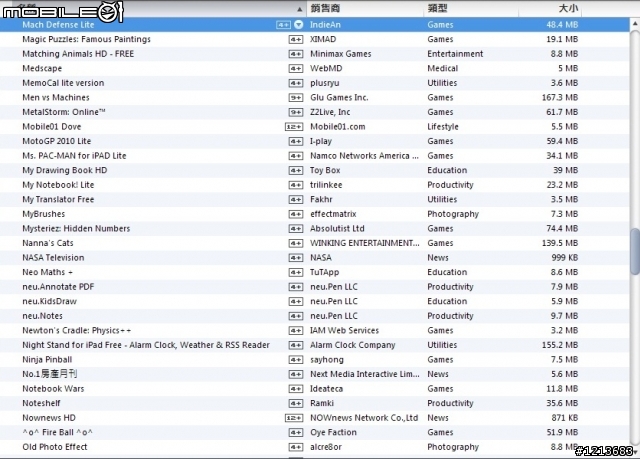
Task: Select Ms. PAC-MAN for iPAD Lite
Action: coord(74,155)
